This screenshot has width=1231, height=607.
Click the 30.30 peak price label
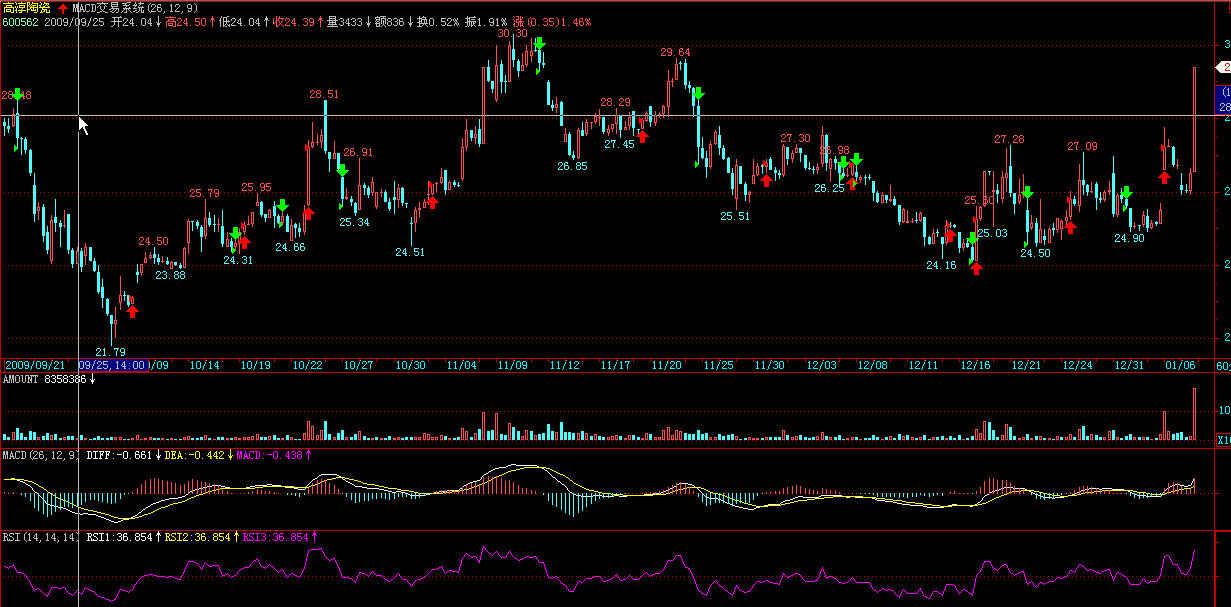[x=512, y=33]
